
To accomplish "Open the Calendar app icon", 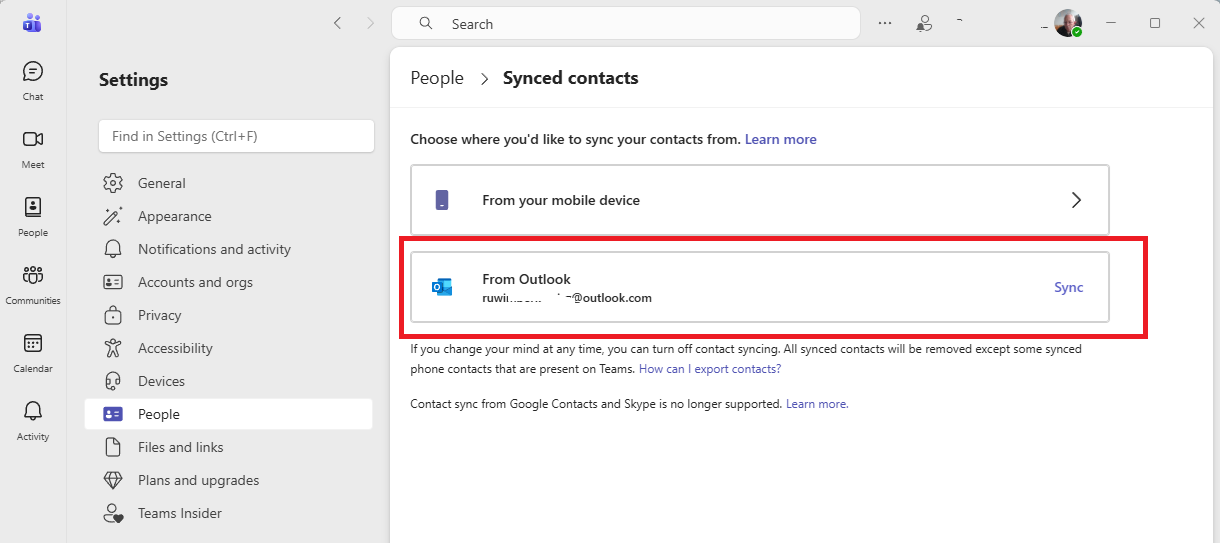I will pos(33,351).
